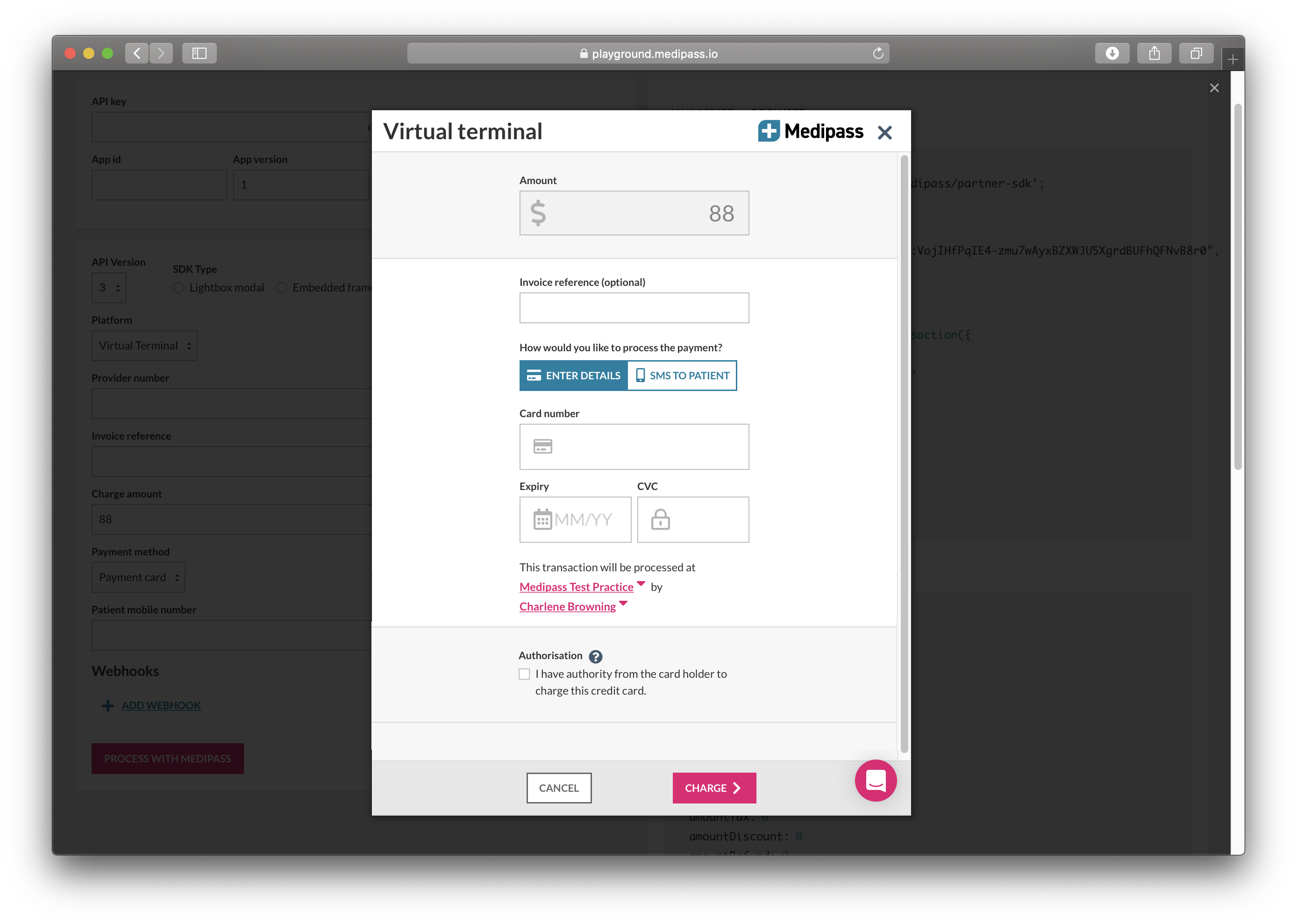The image size is (1297, 924).
Task: Open the Payment method dropdown
Action: pos(138,577)
